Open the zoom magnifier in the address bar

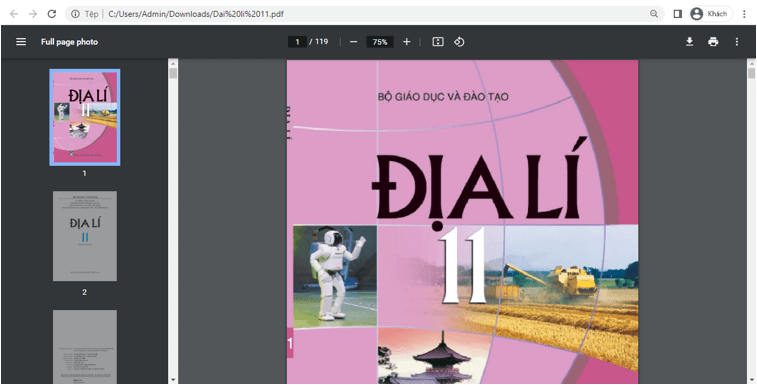654,14
